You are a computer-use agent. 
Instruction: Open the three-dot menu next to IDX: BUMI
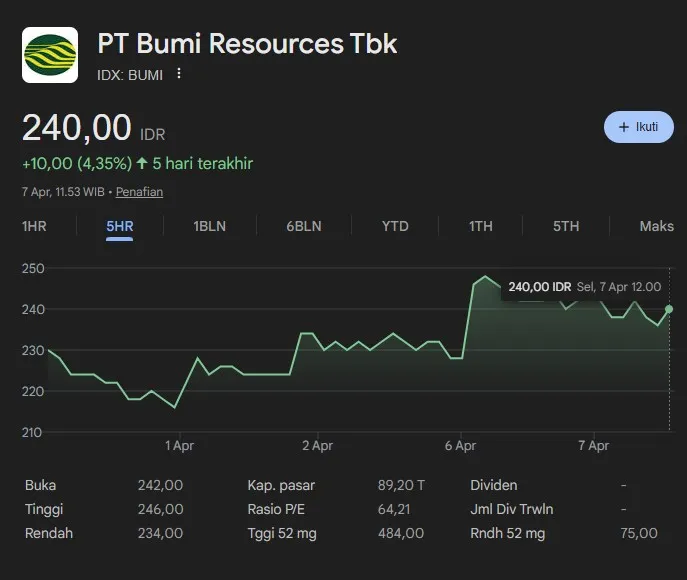pos(179,74)
